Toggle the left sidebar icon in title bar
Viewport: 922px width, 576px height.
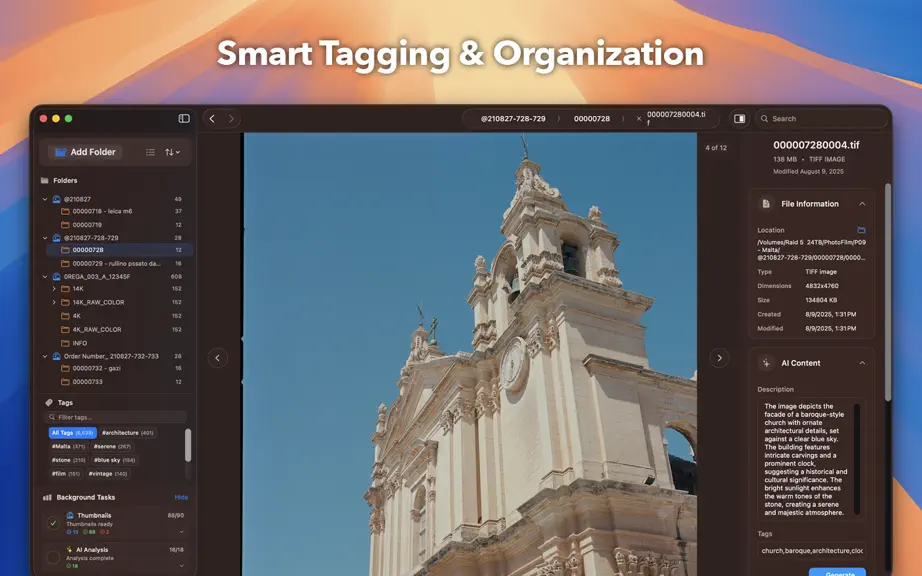(184, 119)
